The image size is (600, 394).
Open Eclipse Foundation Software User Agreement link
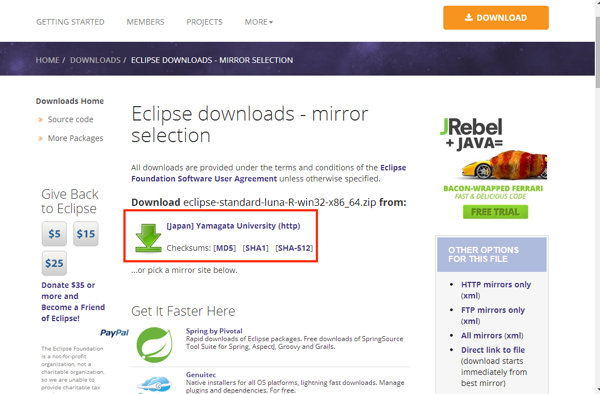(269, 173)
